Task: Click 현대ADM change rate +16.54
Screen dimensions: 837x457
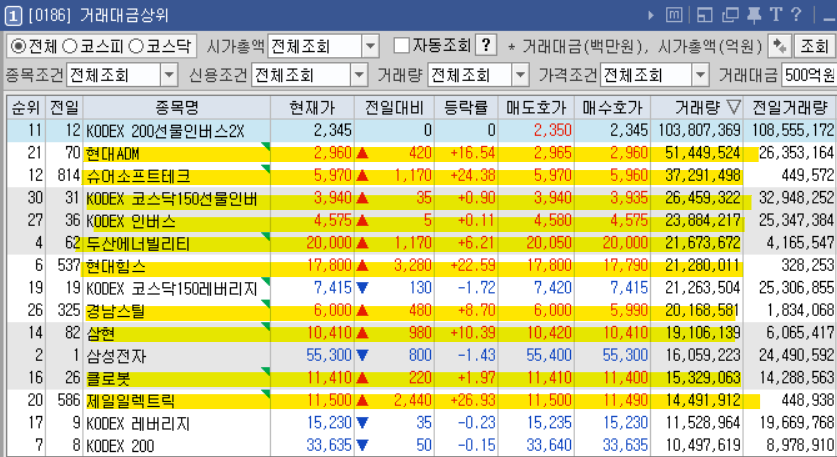Action: coord(472,153)
